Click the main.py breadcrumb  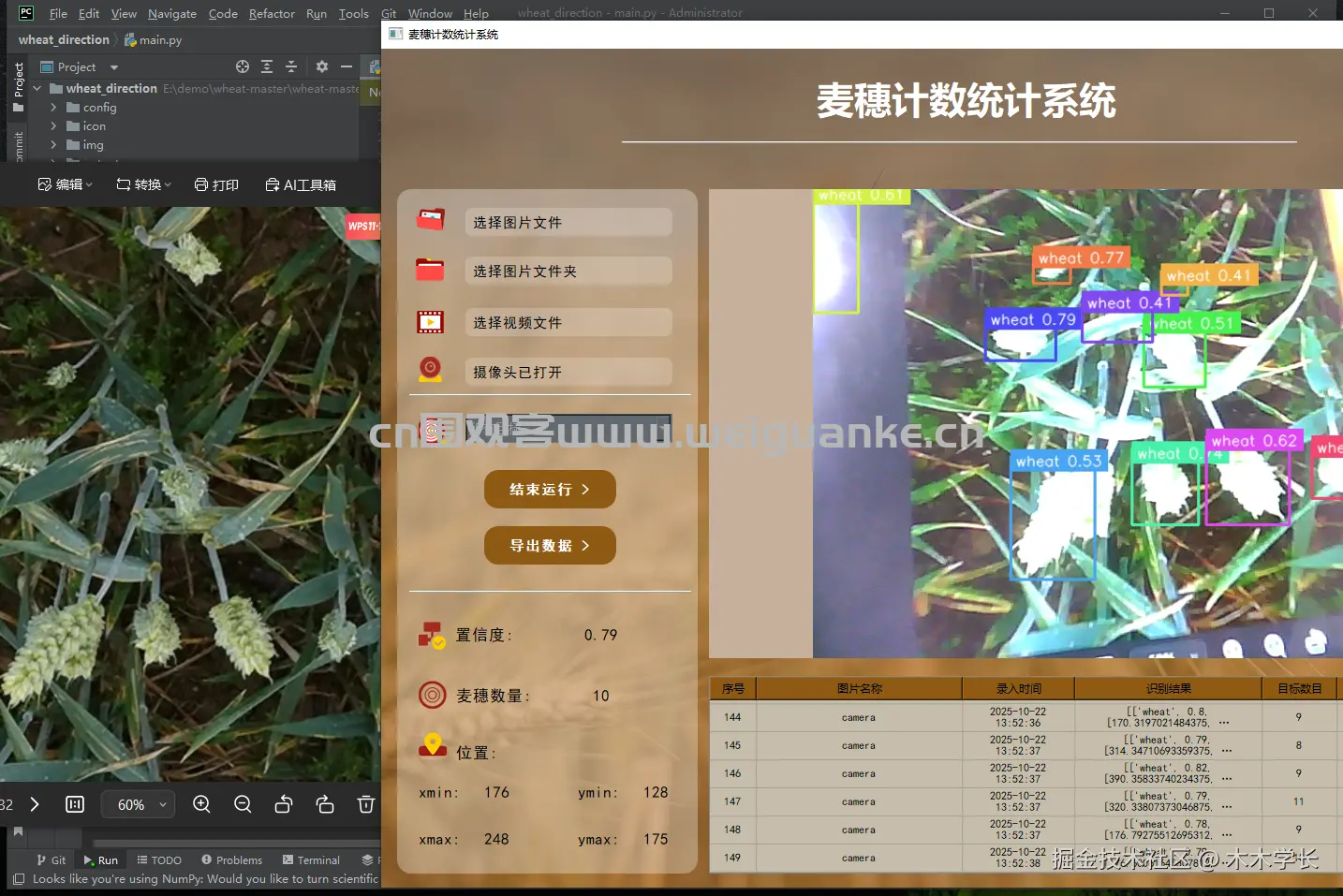click(153, 39)
